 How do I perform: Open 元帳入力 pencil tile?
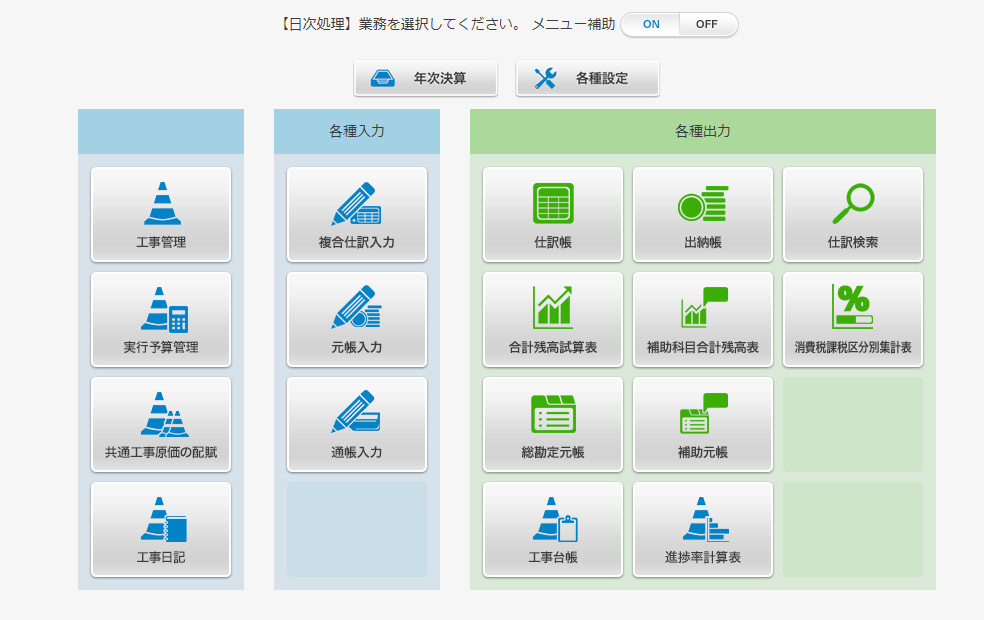356,319
